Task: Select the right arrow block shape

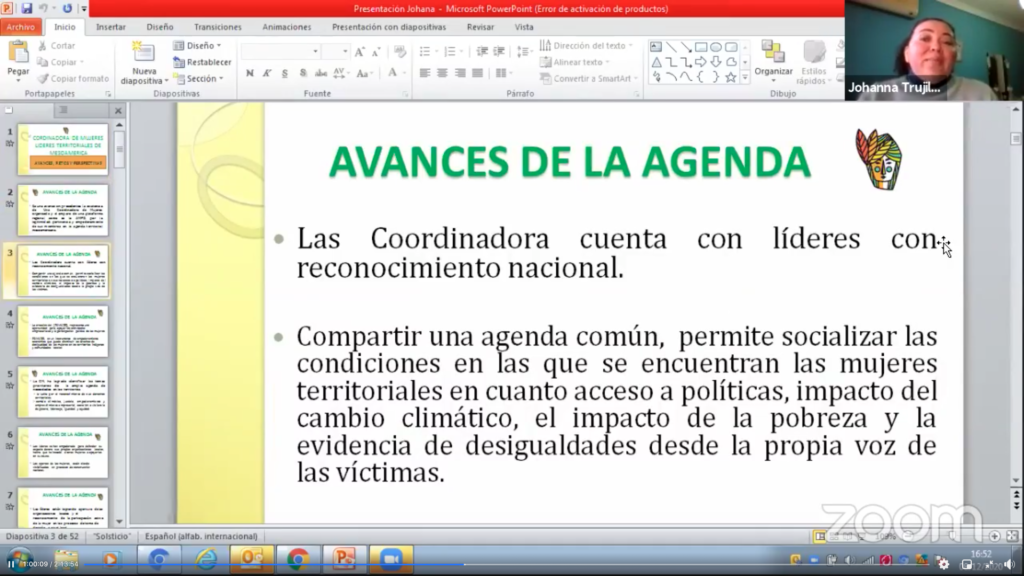Action: pyautogui.click(x=701, y=62)
